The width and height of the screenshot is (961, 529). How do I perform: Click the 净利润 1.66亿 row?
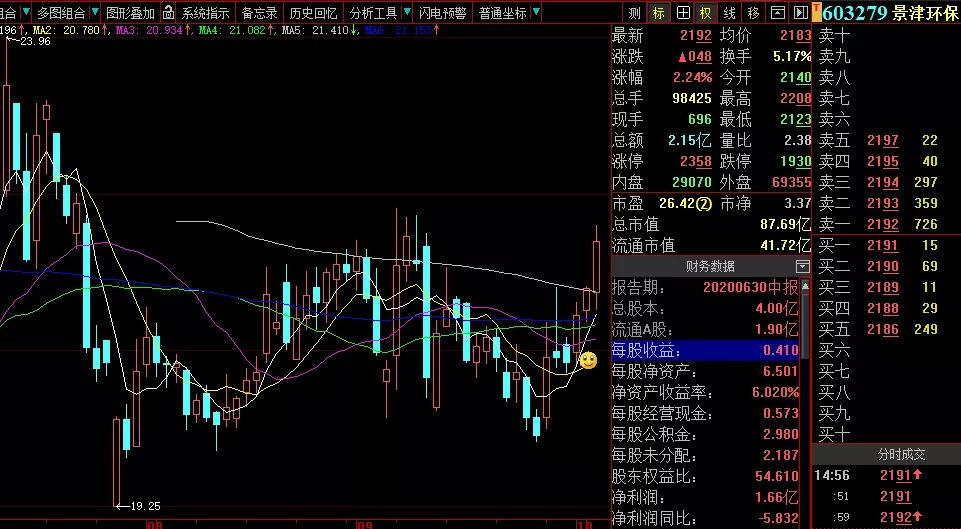(705, 497)
